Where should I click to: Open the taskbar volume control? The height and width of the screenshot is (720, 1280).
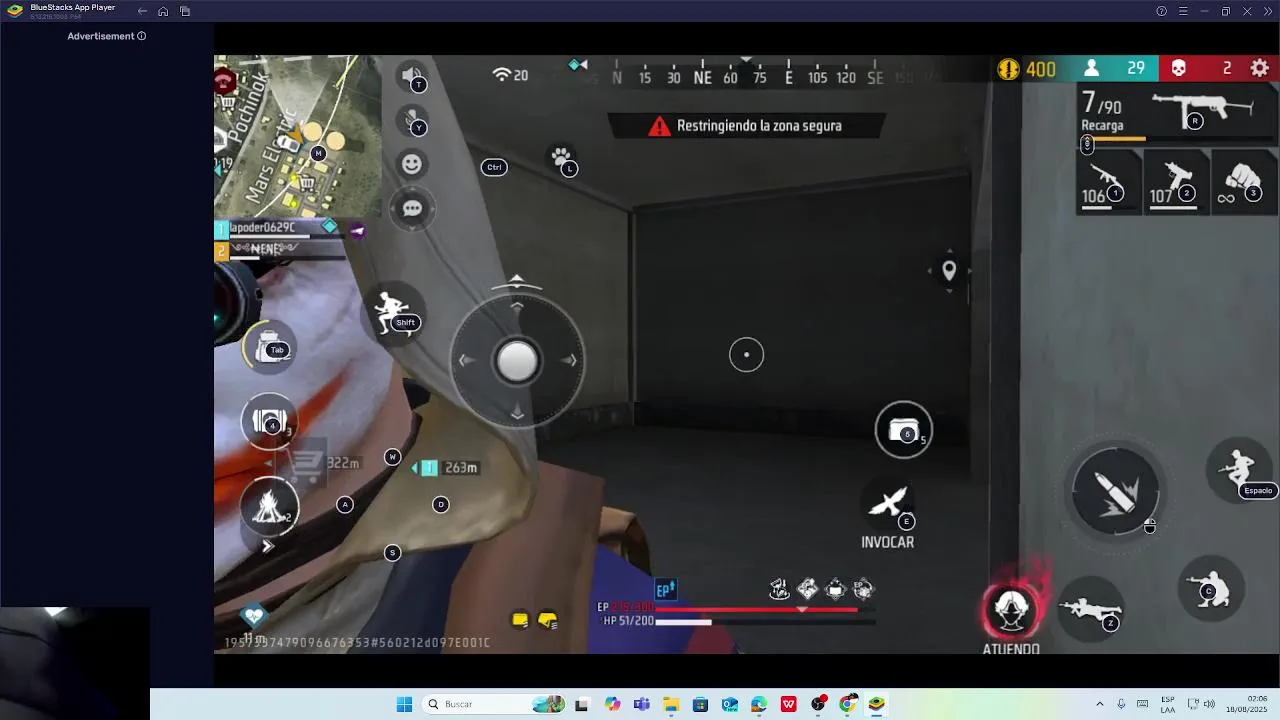(x=1209, y=704)
